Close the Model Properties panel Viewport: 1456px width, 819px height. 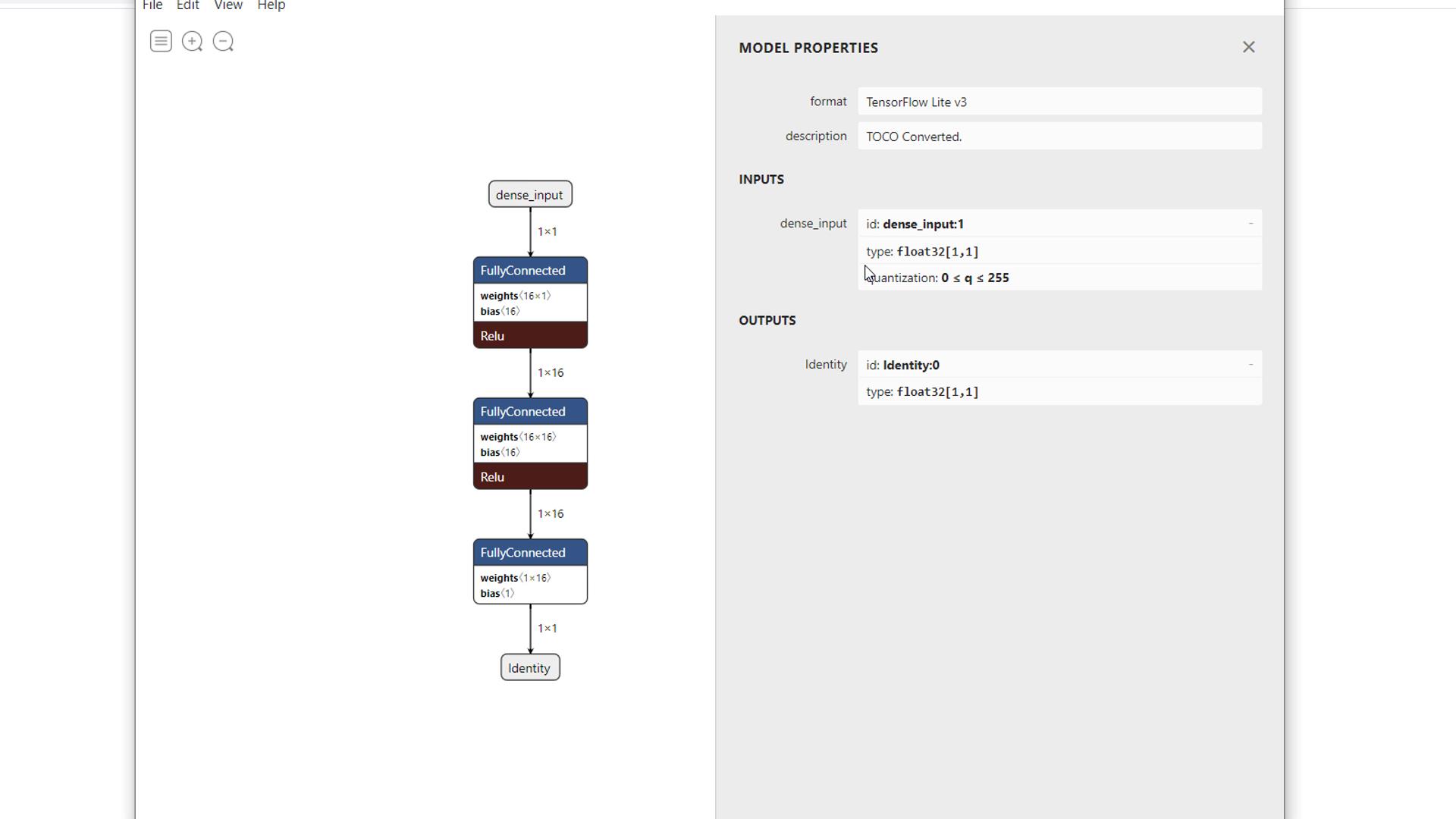coord(1248,47)
